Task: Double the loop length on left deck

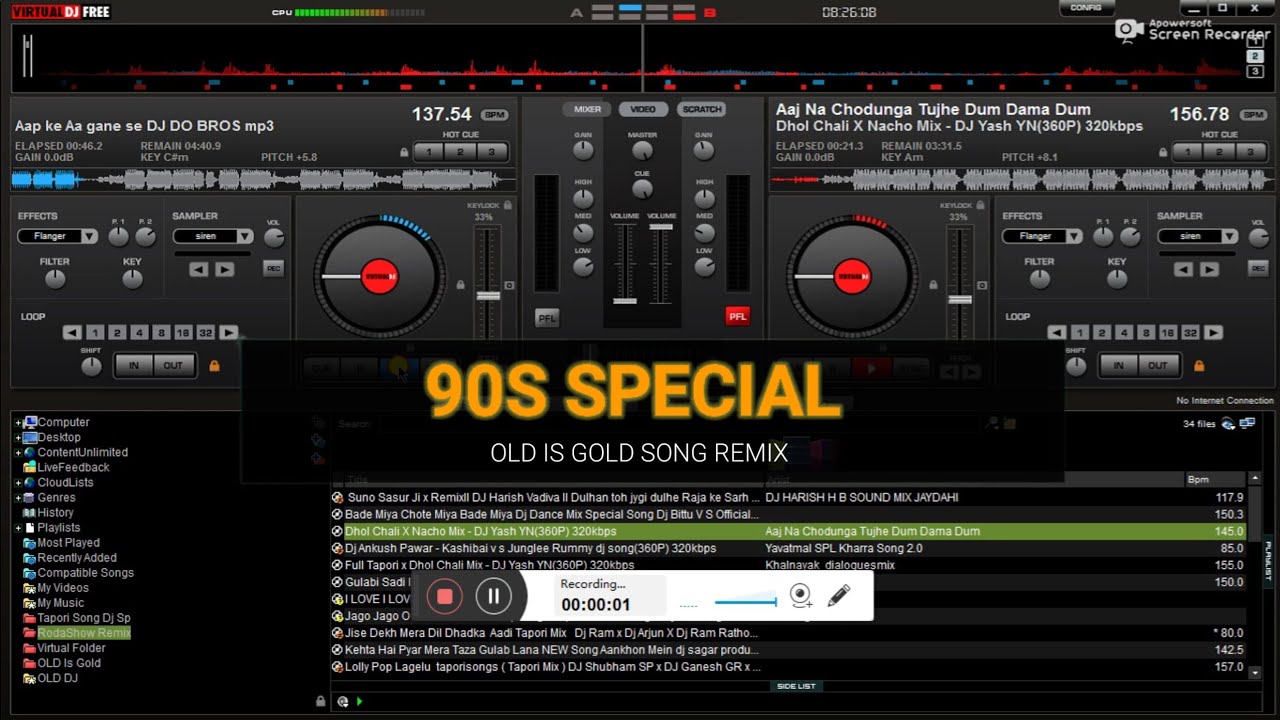Action: point(229,333)
